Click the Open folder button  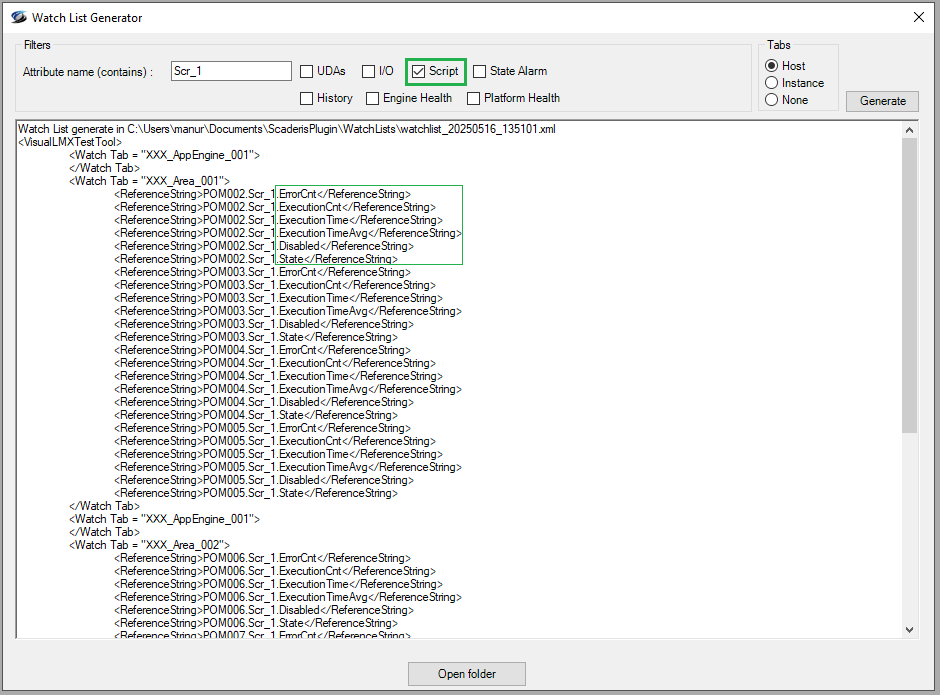466,674
